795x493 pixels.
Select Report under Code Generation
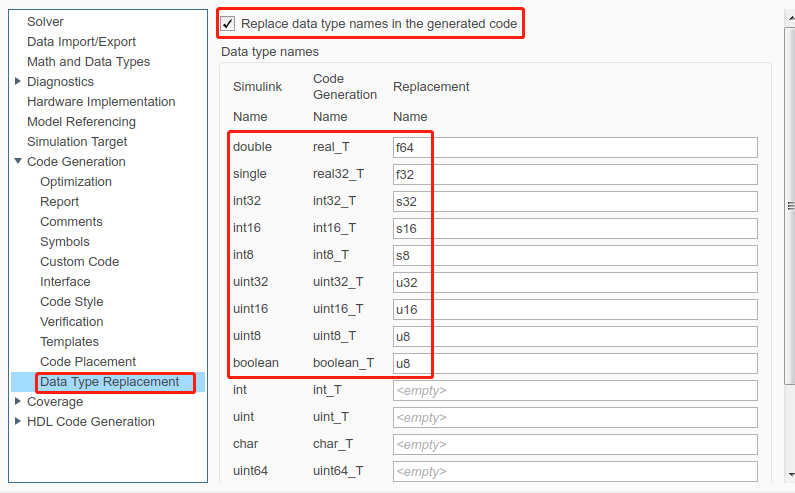pyautogui.click(x=59, y=202)
